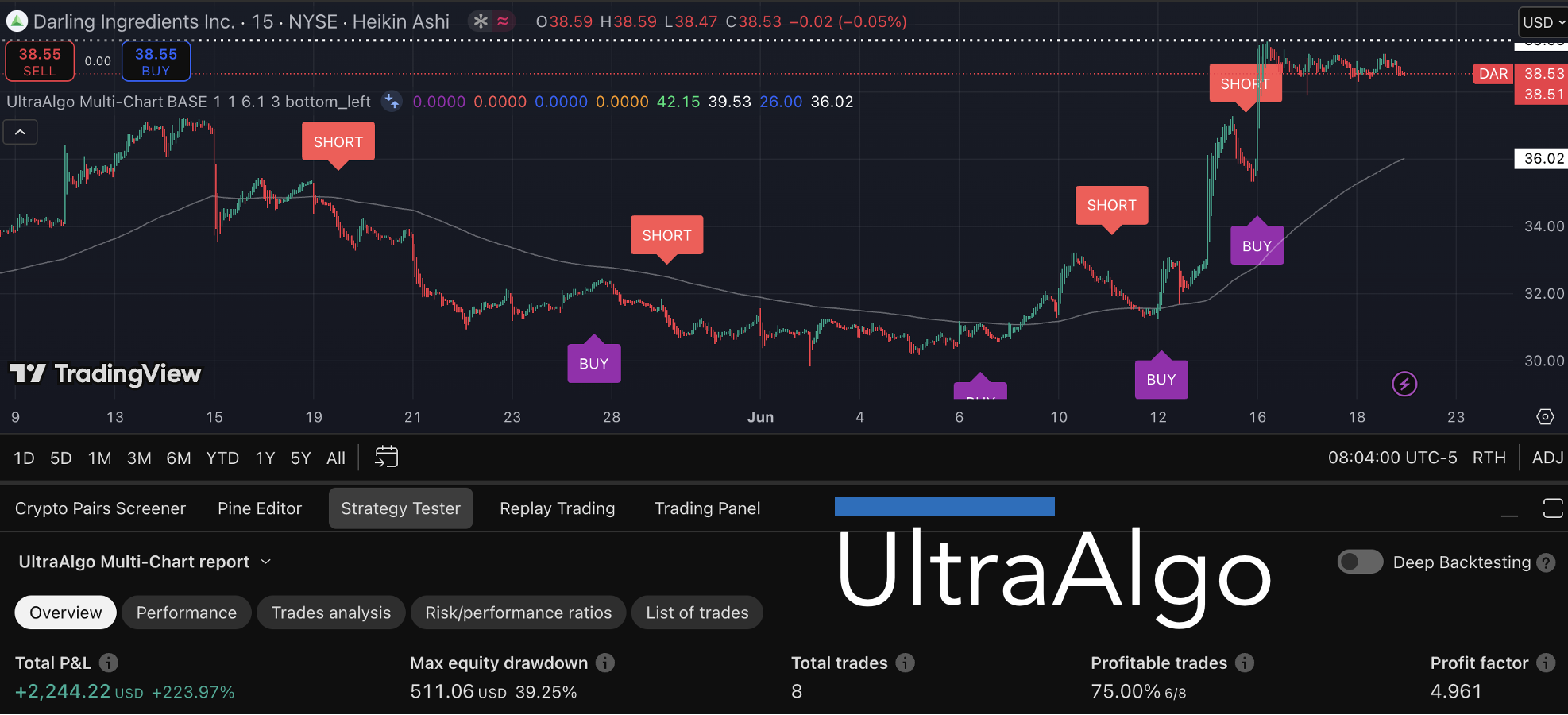Set chart range to 1Y

point(265,458)
